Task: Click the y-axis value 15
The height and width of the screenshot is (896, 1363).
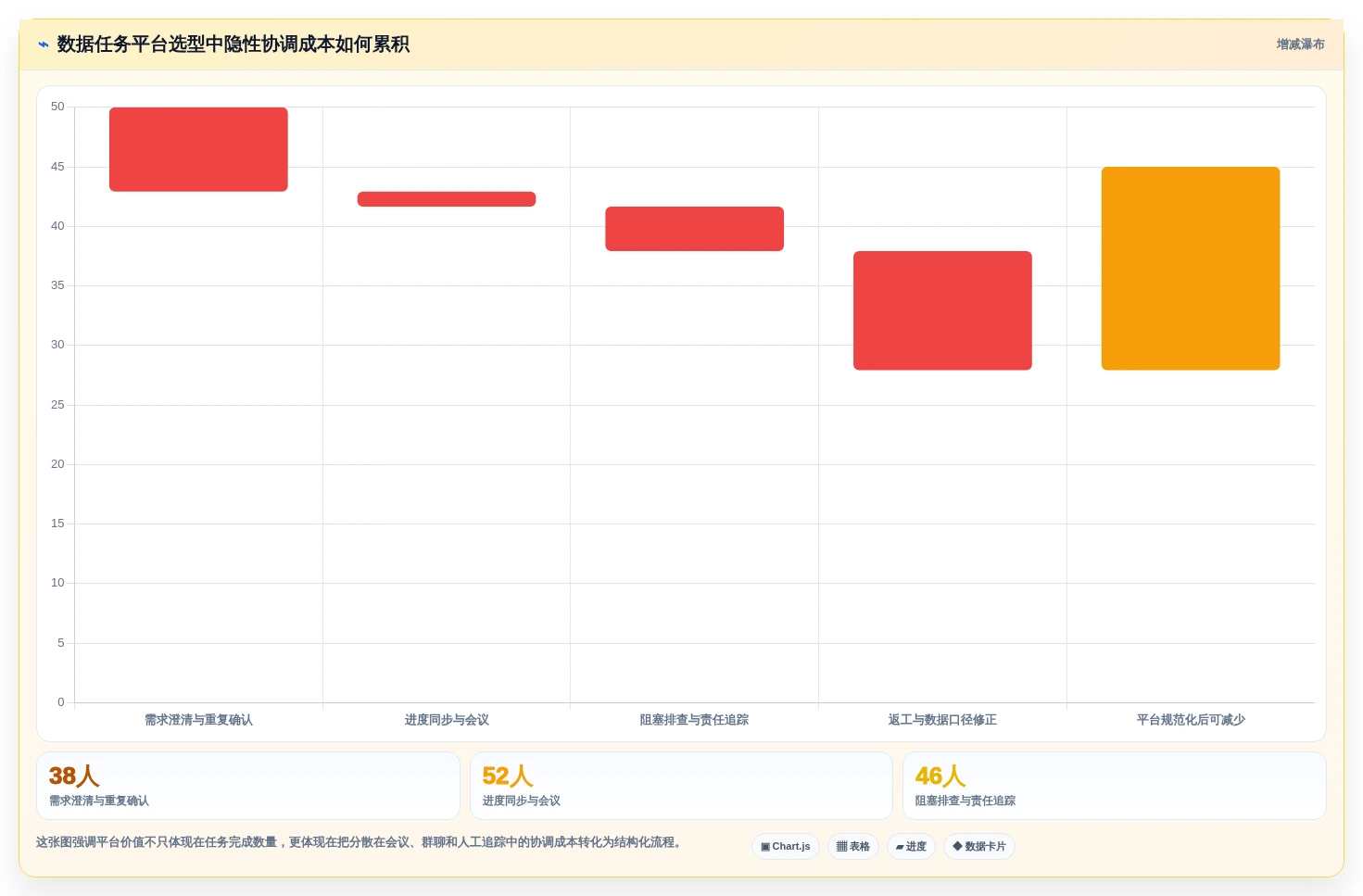Action: pyautogui.click(x=57, y=524)
